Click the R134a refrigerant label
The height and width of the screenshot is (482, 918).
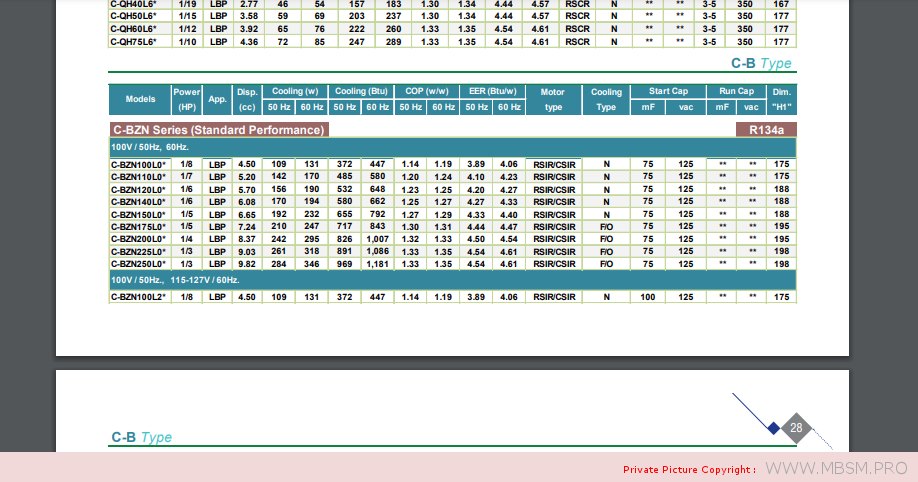(x=766, y=130)
